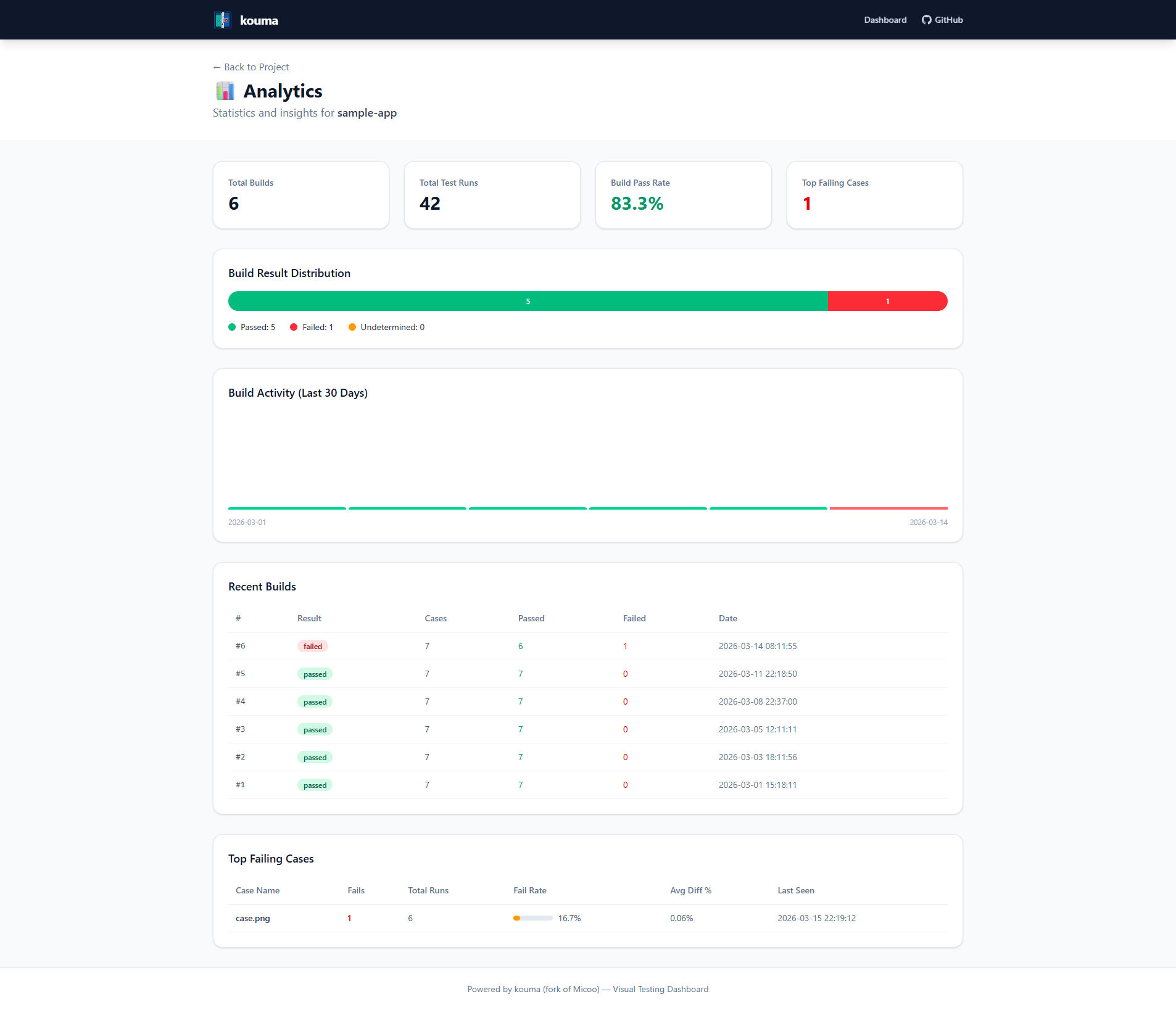Select the passed badge on build #1
1176x1010 pixels.
click(315, 785)
